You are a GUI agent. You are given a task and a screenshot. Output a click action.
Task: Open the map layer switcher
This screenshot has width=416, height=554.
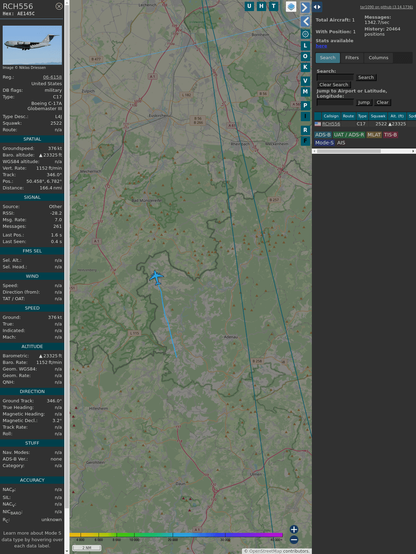(291, 7)
